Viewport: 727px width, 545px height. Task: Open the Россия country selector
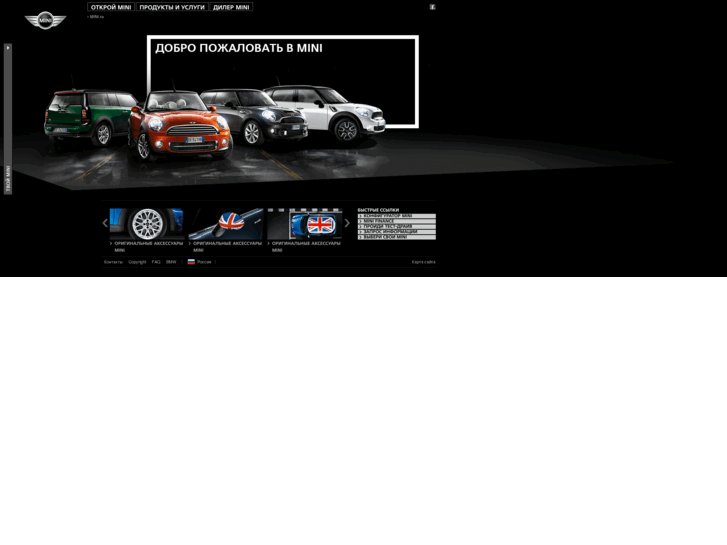point(204,262)
